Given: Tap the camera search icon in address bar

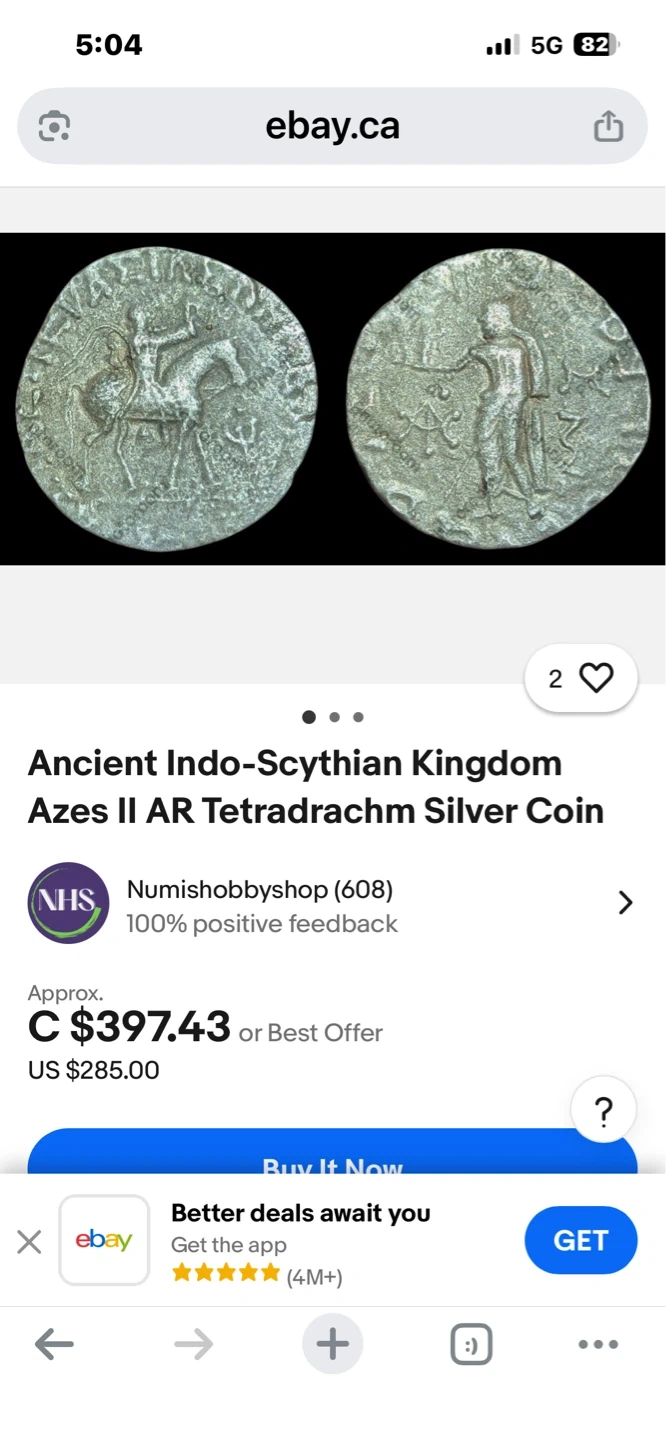Looking at the screenshot, I should click(54, 127).
